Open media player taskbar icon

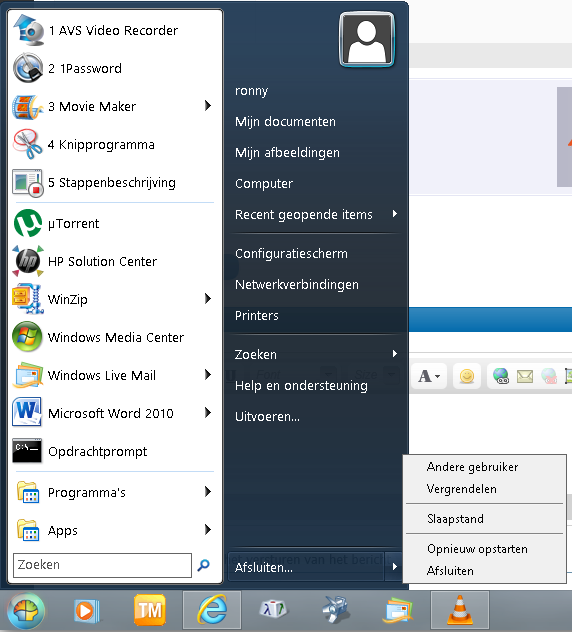point(86,611)
